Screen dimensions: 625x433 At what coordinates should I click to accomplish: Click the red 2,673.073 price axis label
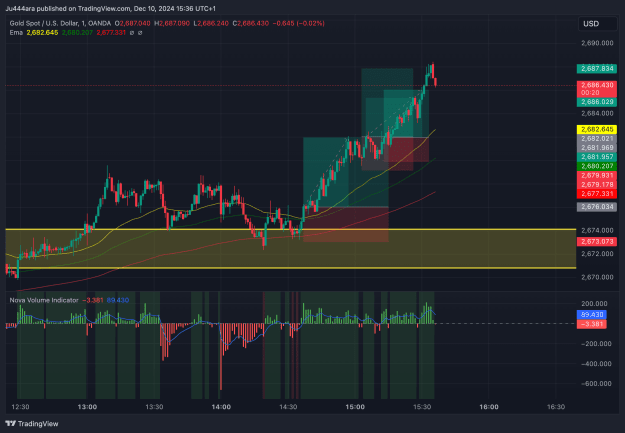point(597,242)
